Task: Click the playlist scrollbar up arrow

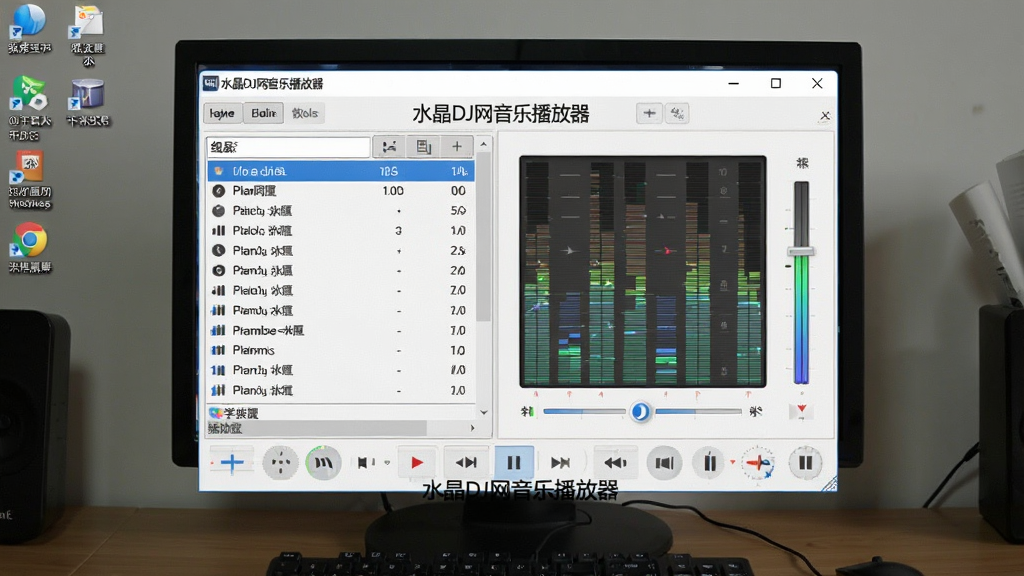Action: [x=483, y=144]
